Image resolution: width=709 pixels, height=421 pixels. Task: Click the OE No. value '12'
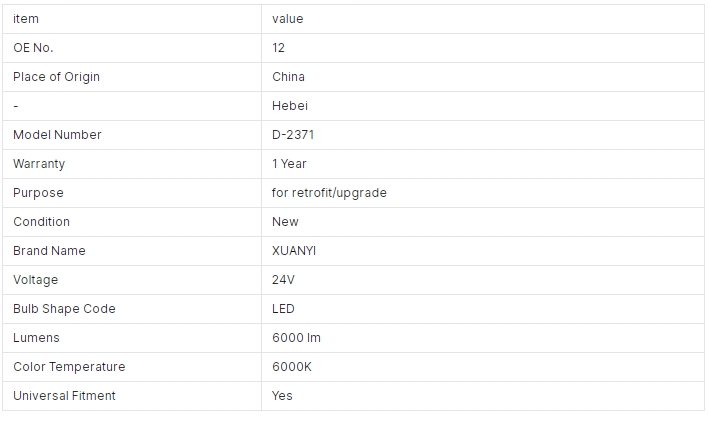click(x=279, y=48)
